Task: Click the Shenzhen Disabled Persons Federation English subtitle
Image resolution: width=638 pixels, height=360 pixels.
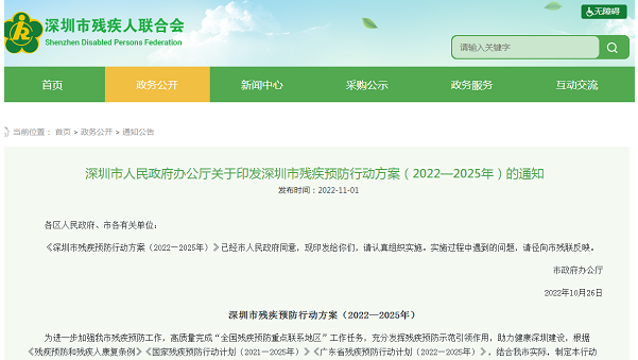Action: pyautogui.click(x=114, y=42)
